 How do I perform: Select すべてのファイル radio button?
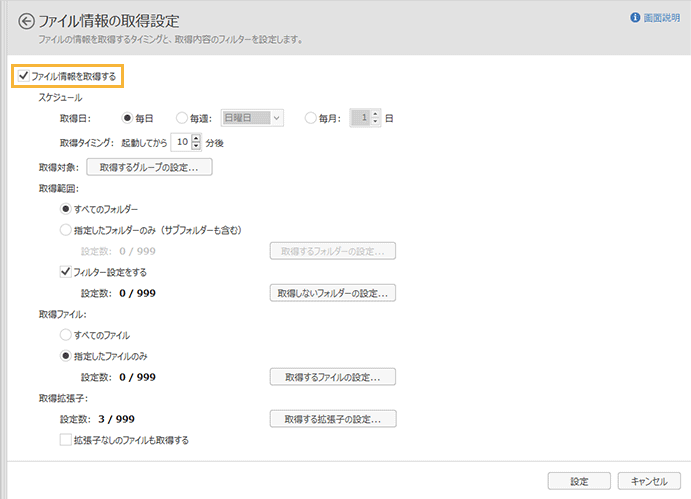pos(65,335)
